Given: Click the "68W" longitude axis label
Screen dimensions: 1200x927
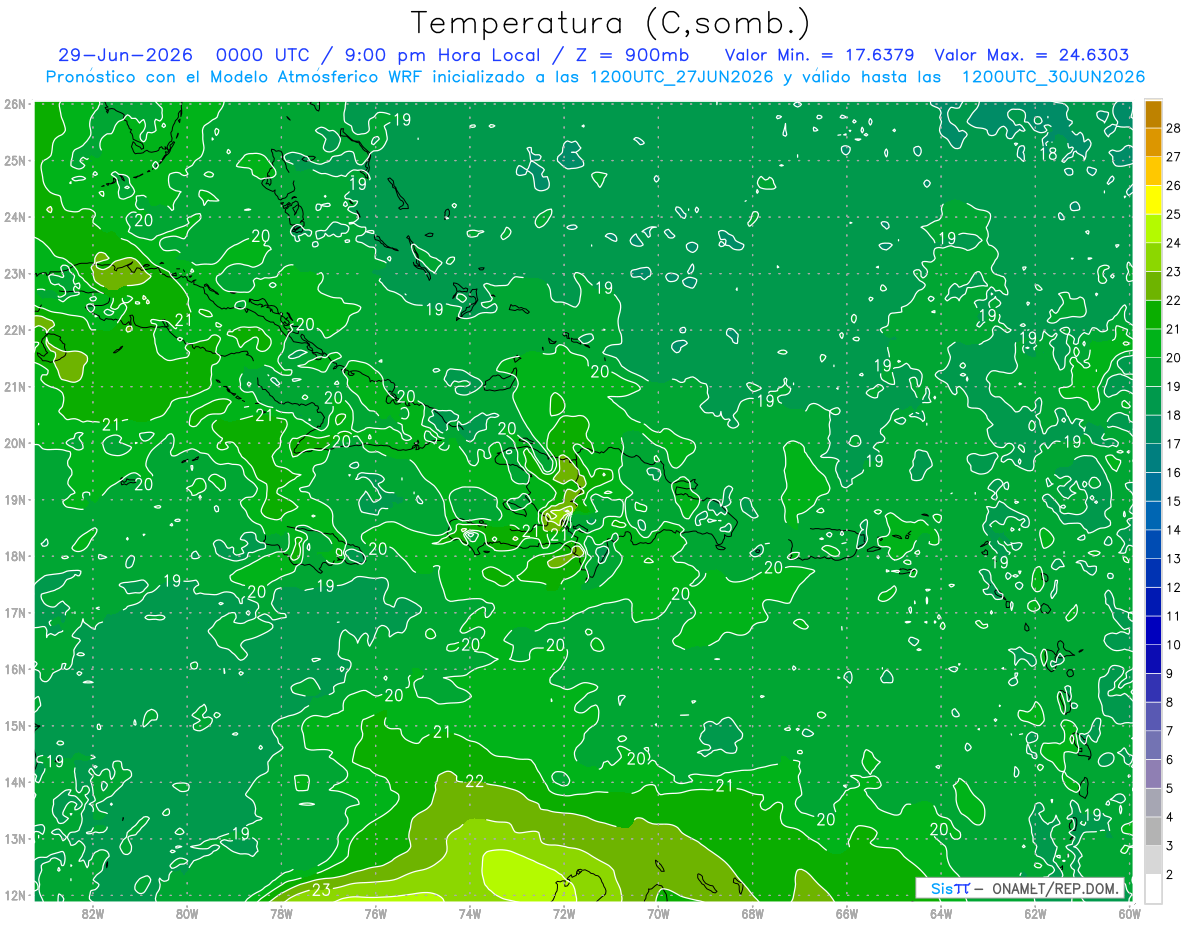Looking at the screenshot, I should pos(753,913).
